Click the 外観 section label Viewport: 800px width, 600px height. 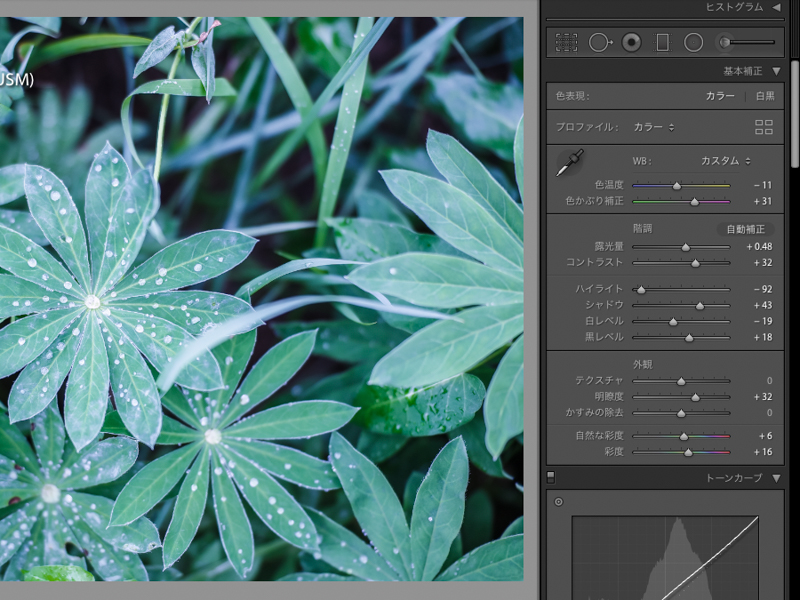642,364
